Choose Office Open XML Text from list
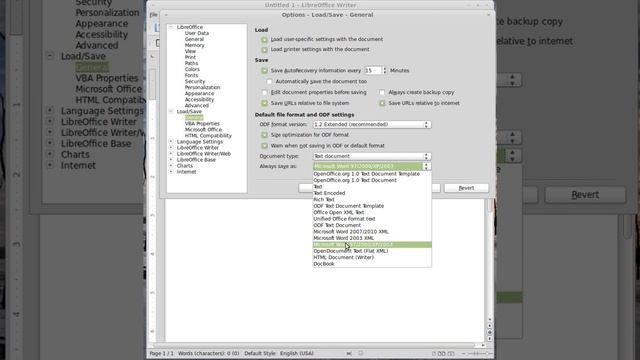Viewport: 640px width, 360px height. (x=372, y=213)
